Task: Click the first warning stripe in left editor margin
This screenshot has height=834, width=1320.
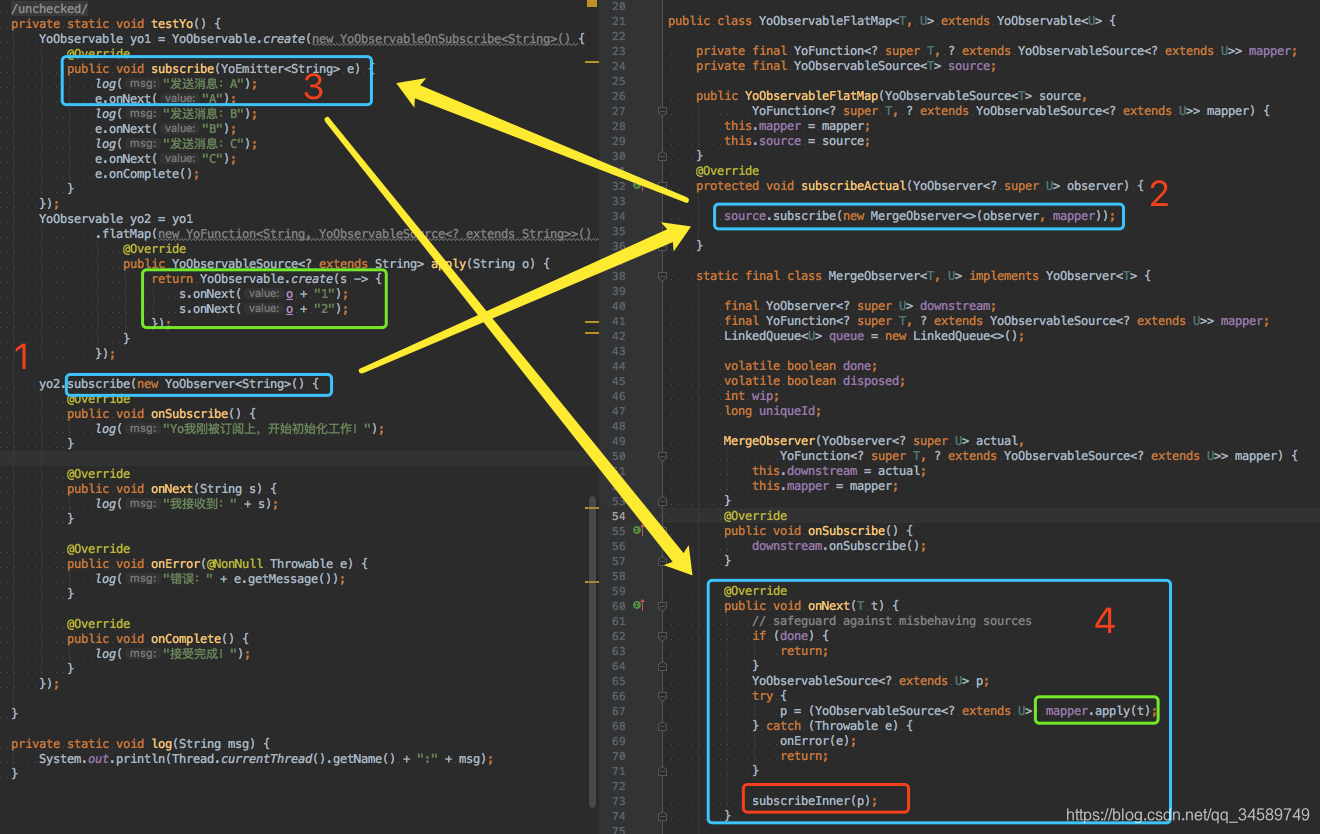Action: 592,62
